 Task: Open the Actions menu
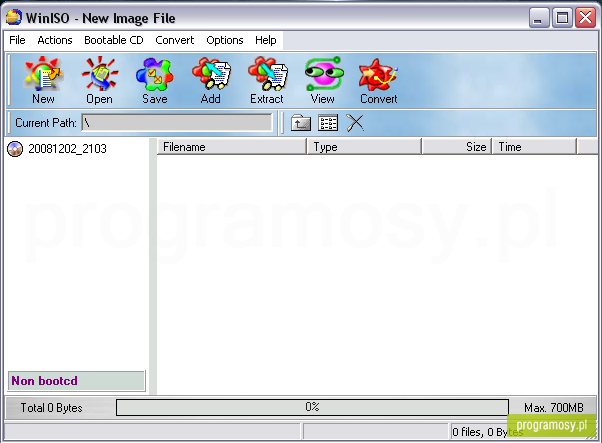(x=55, y=40)
